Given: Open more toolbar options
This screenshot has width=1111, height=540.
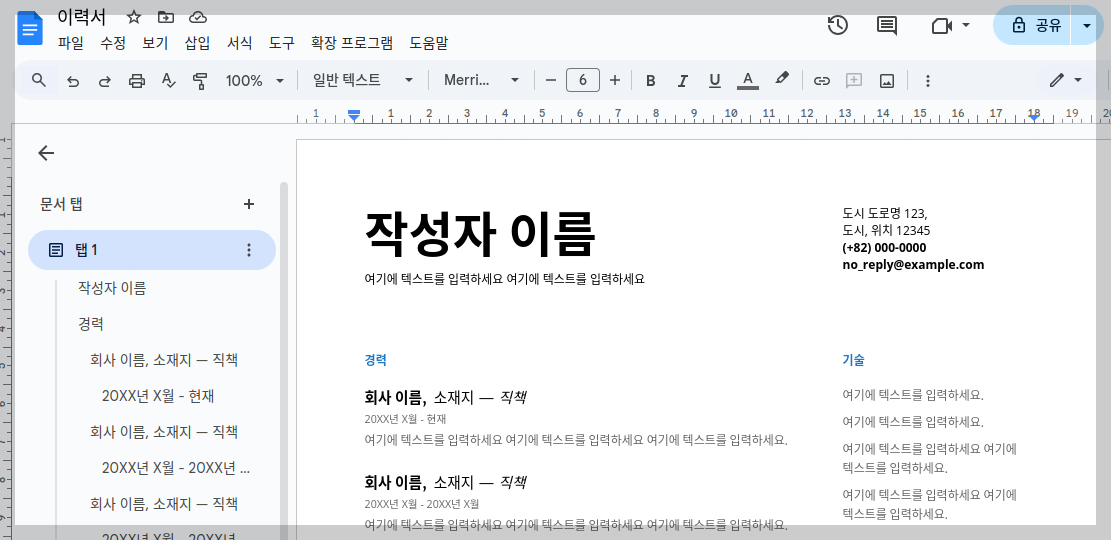Looking at the screenshot, I should click(x=927, y=81).
